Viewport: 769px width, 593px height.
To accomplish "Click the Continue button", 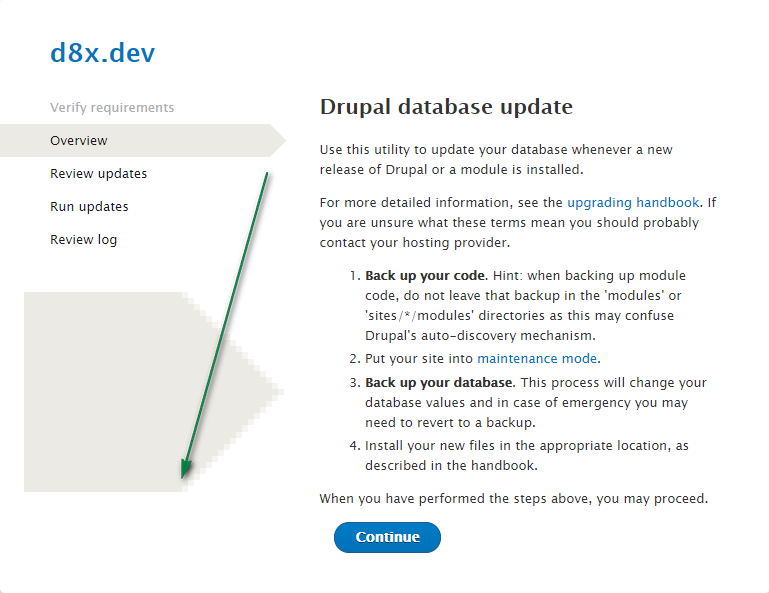I will pos(387,537).
